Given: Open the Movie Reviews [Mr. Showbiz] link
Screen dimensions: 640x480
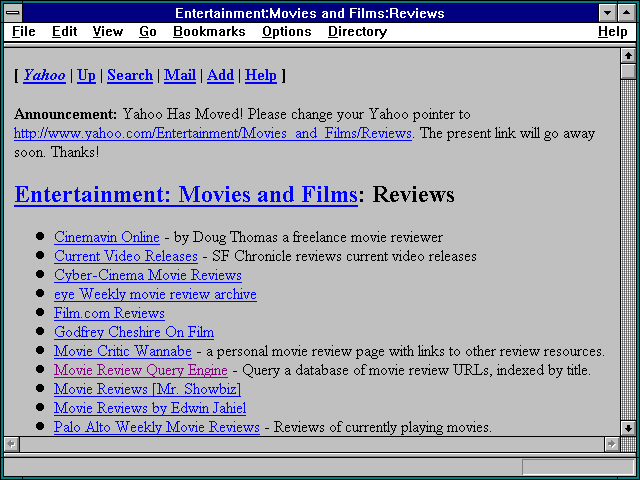Looking at the screenshot, I should pos(147,389).
